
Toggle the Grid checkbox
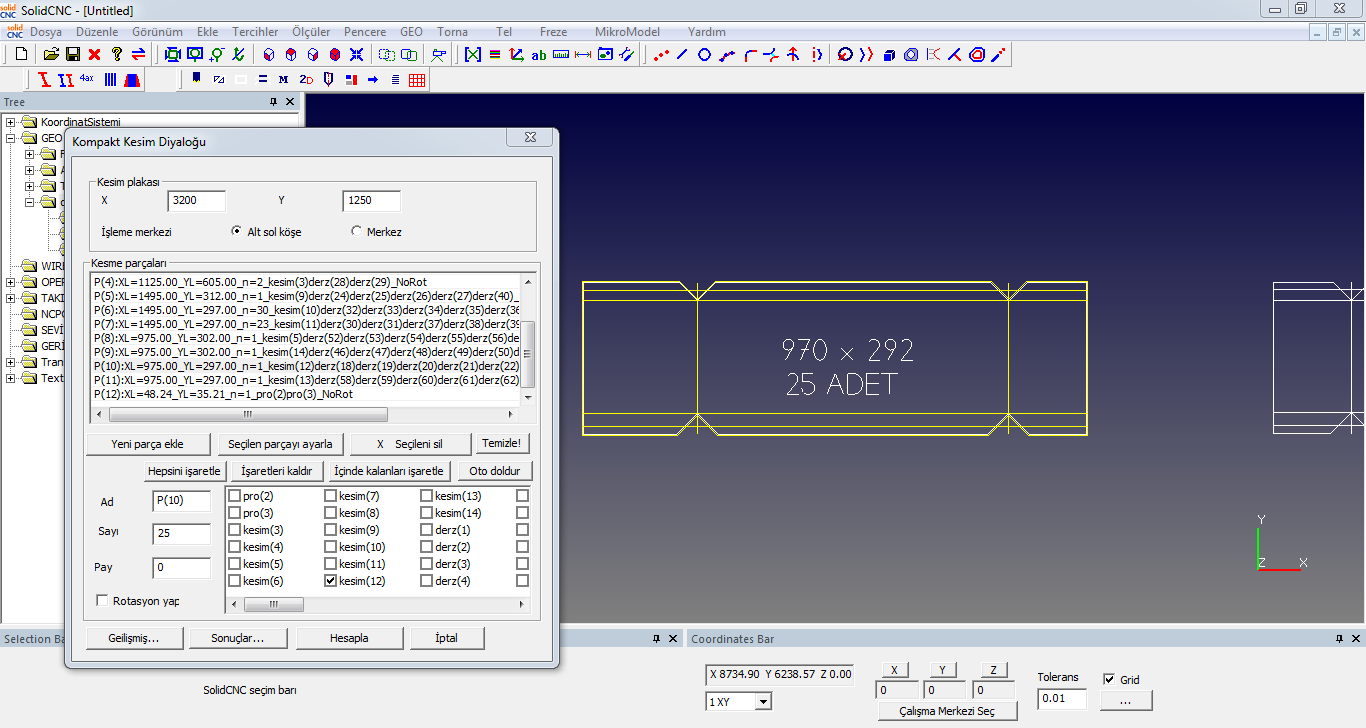click(1108, 680)
